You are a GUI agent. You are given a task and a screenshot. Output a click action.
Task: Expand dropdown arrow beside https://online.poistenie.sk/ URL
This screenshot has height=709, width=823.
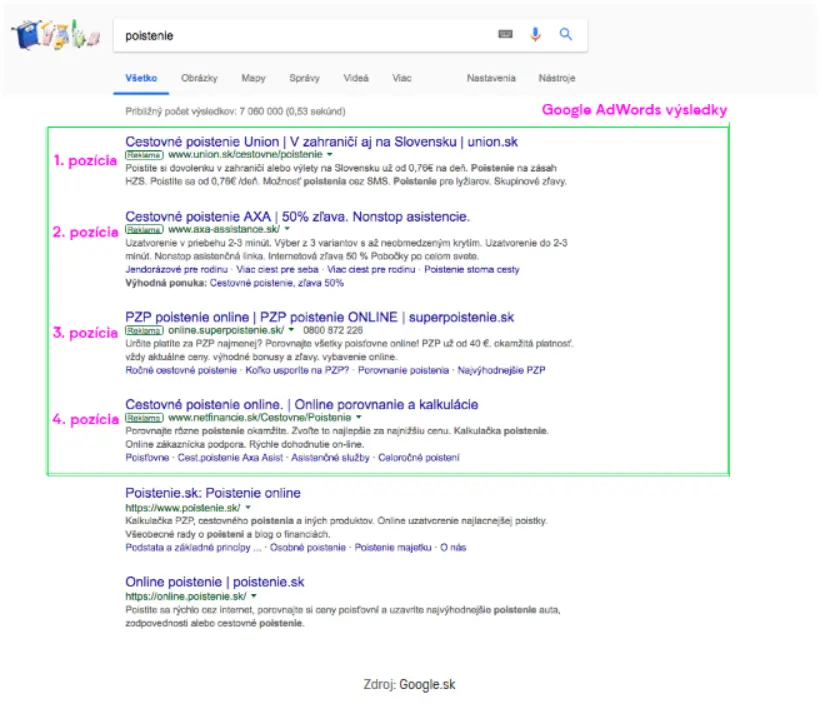(254, 596)
